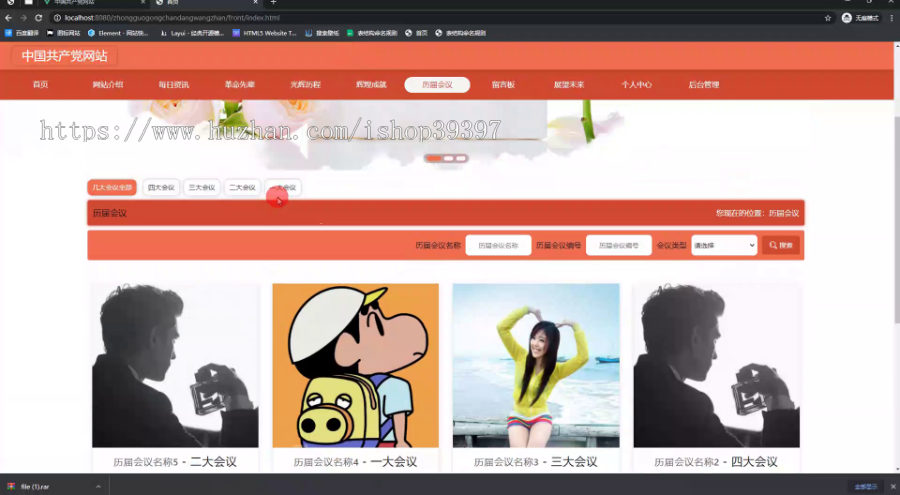
Task: Select the highlighted 历届会议 navigation item
Action: click(437, 84)
